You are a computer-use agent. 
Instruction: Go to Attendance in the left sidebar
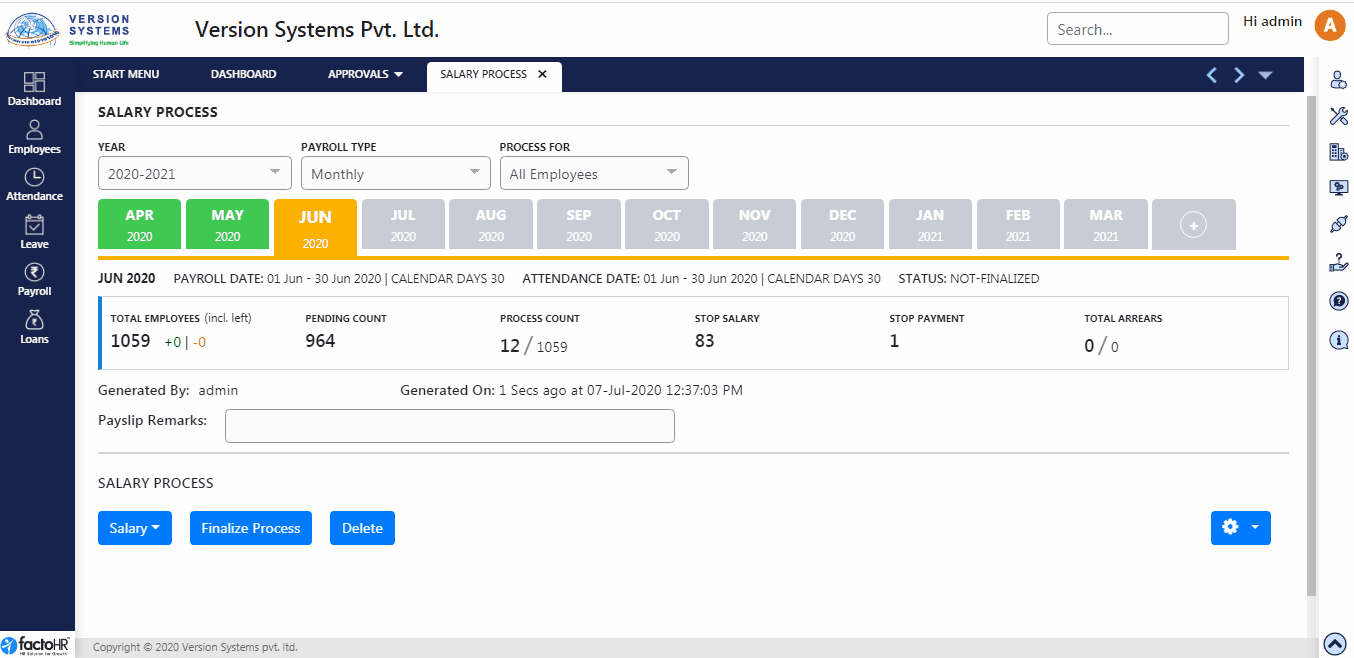point(34,184)
